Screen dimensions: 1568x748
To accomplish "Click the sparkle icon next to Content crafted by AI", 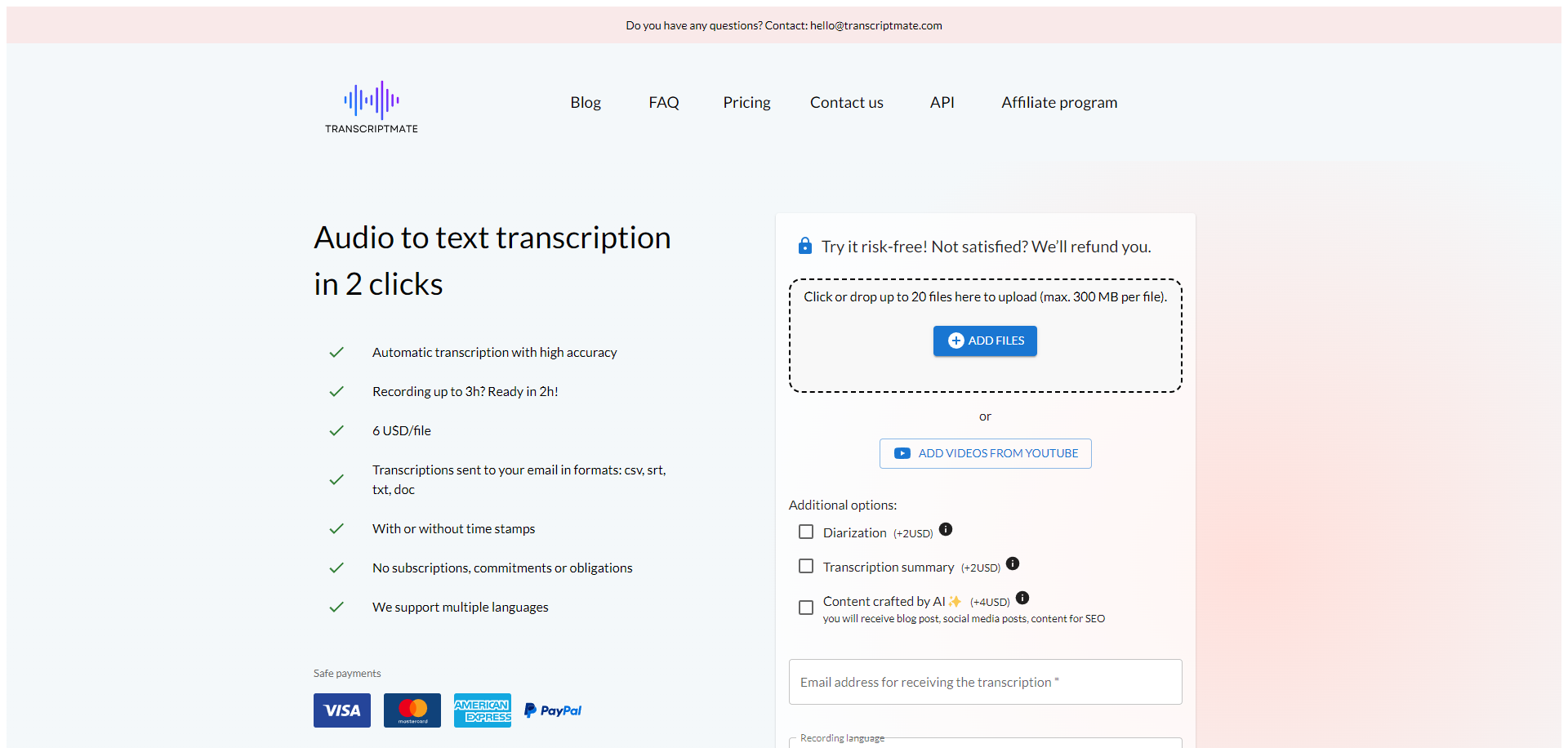I will [x=955, y=601].
